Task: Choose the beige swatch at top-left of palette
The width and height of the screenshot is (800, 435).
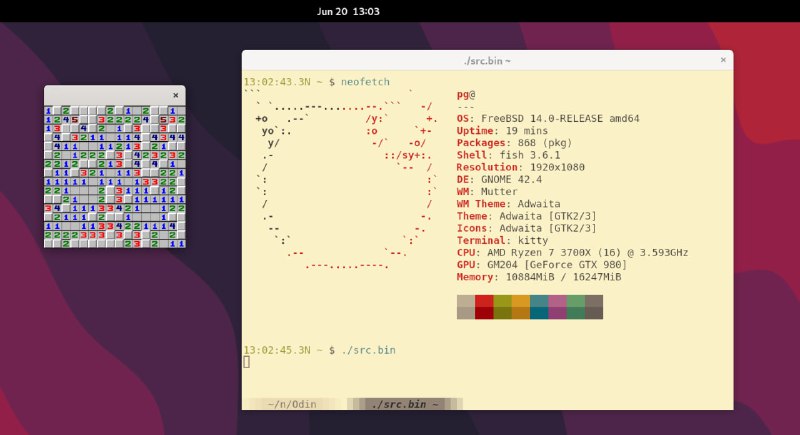Action: click(466, 300)
